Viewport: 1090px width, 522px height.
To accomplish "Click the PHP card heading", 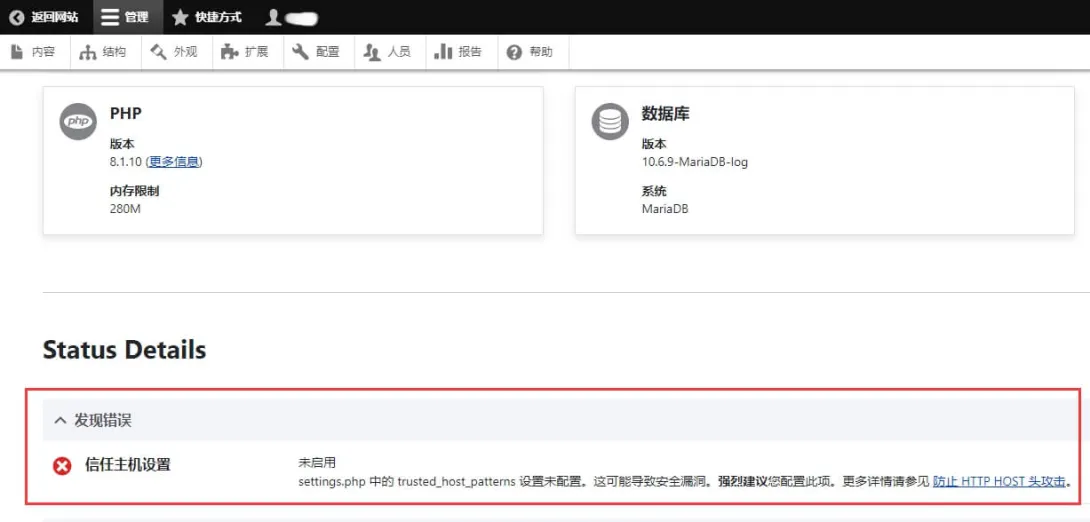I will (126, 113).
